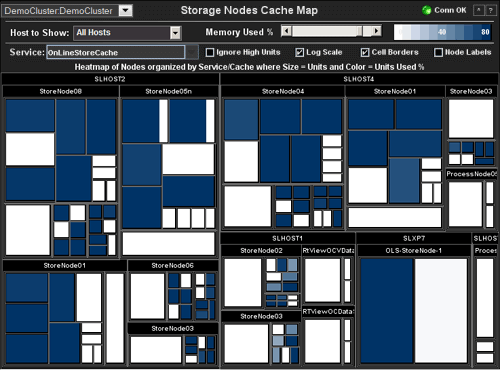This screenshot has height=370, width=500.
Task: Toggle the Cell Borders checkbox
Action: click(x=365, y=52)
